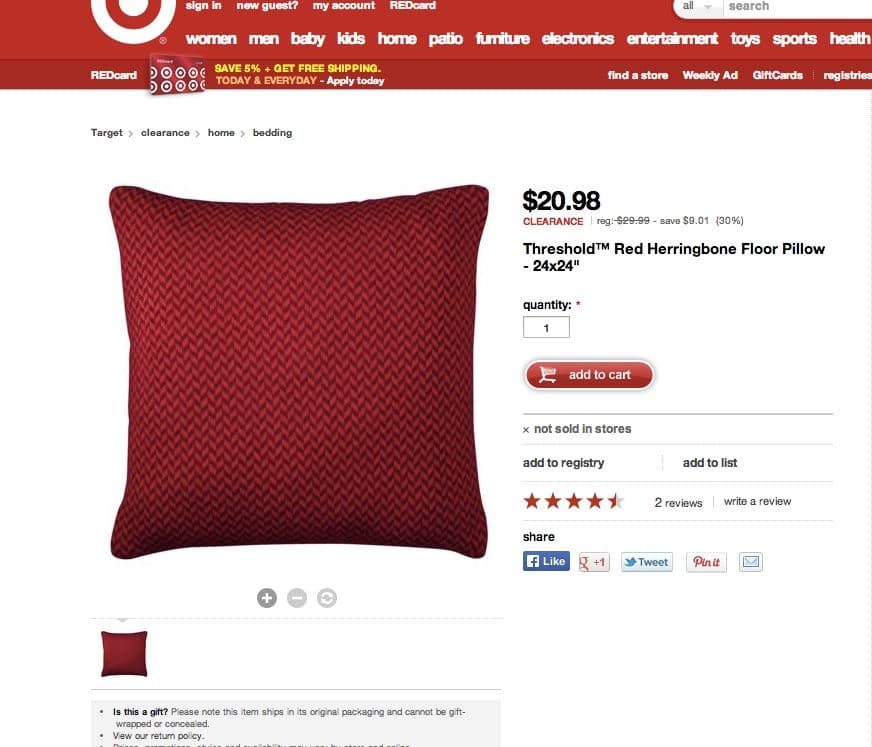Pin the pillow to Pinterest
Image resolution: width=872 pixels, height=747 pixels.
click(706, 562)
